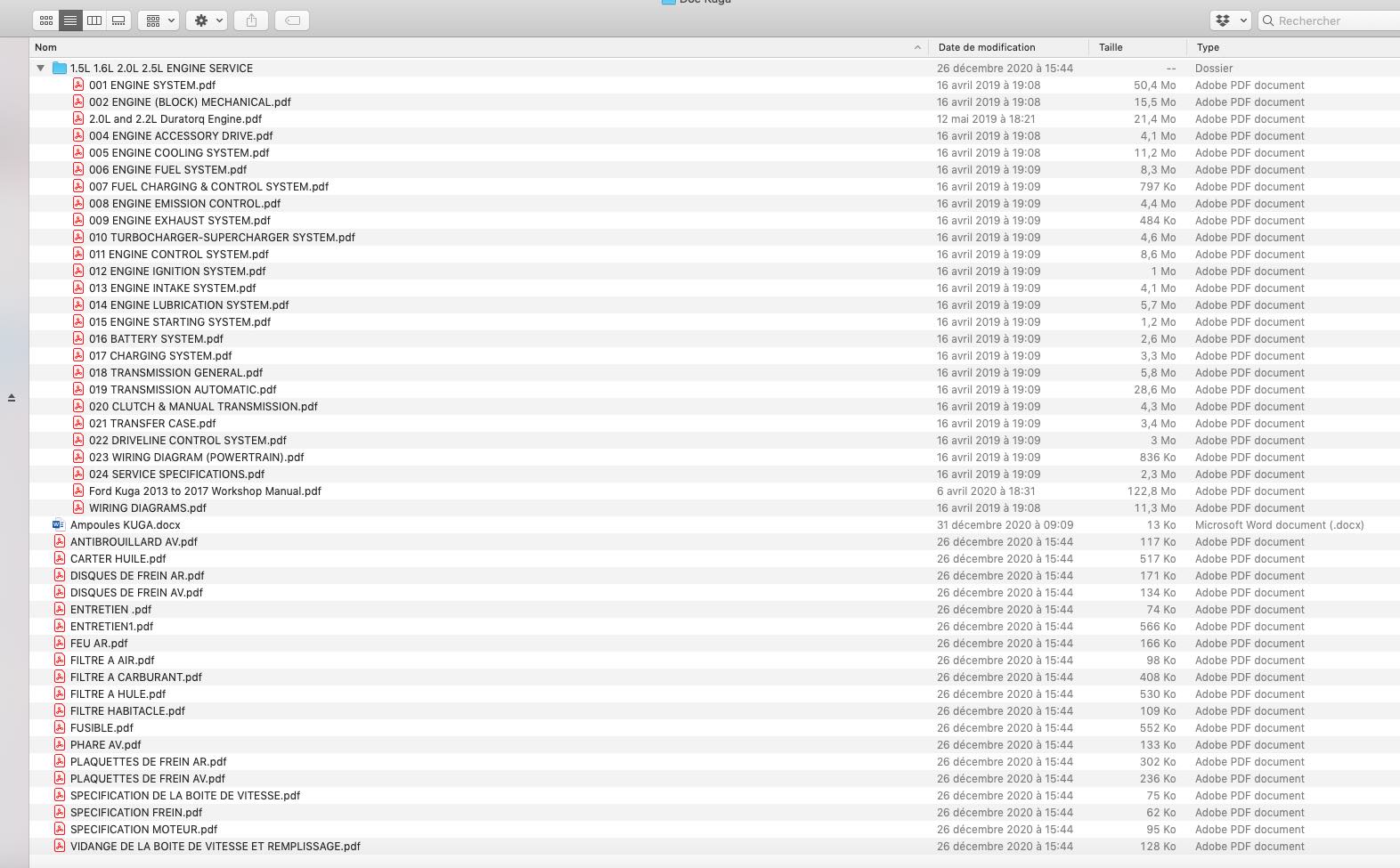Select file 008 ENGINE EMISSION CONTROL.pdf

(x=184, y=203)
